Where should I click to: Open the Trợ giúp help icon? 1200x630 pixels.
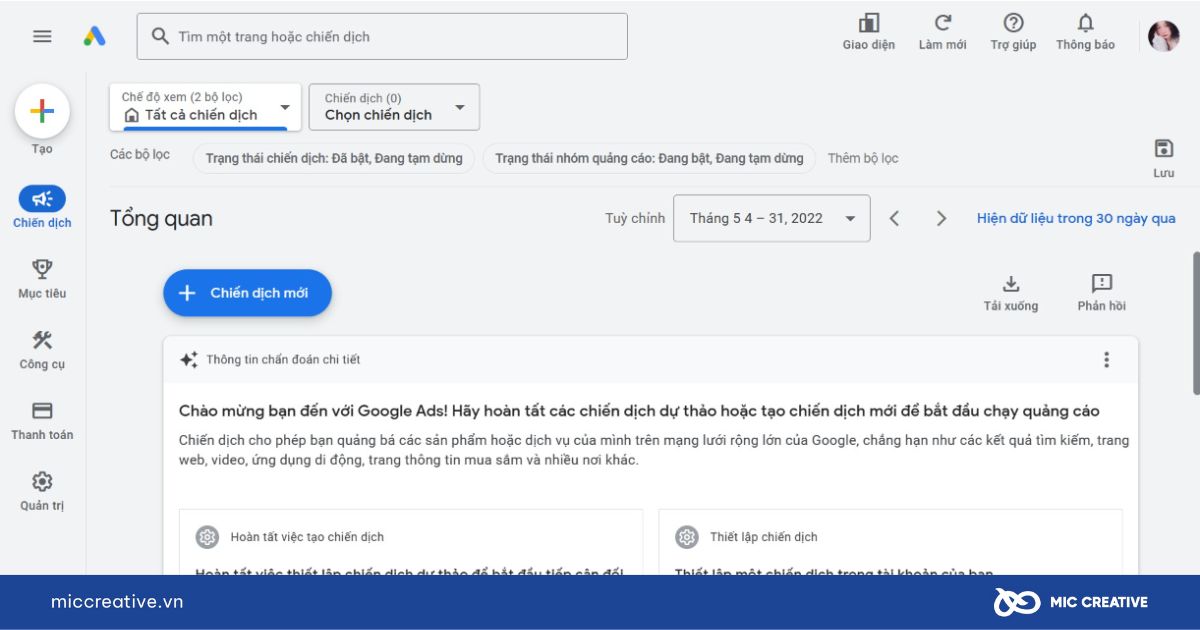pos(1013,23)
